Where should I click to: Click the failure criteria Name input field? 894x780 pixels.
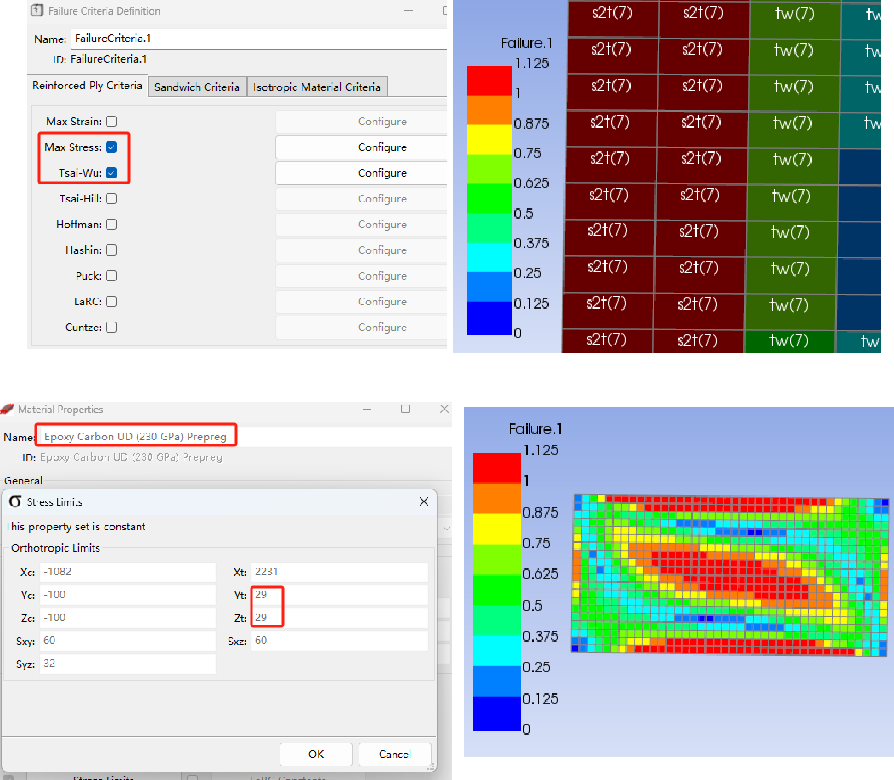[259, 38]
